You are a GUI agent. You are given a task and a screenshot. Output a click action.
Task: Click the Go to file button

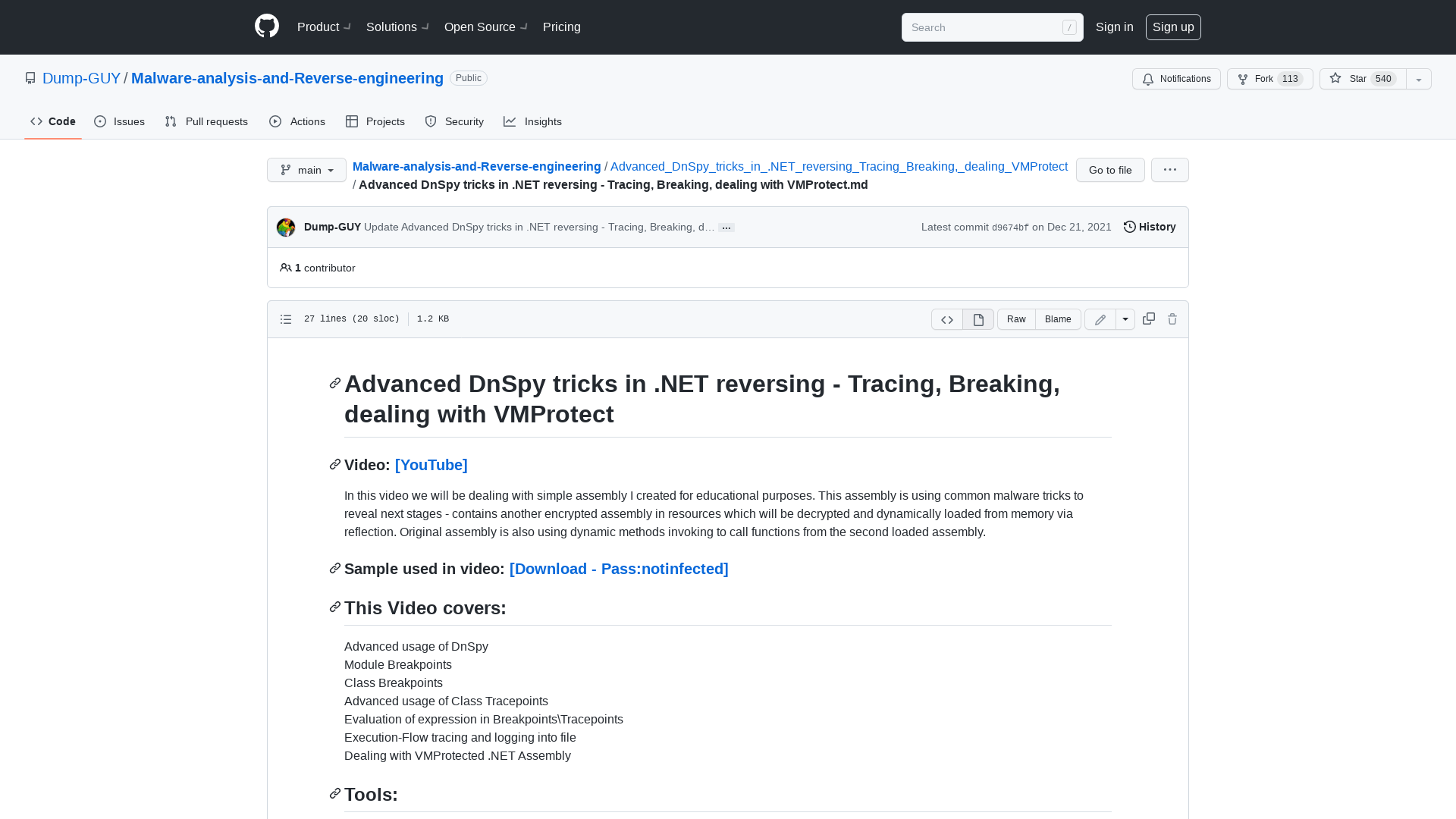coord(1110,170)
